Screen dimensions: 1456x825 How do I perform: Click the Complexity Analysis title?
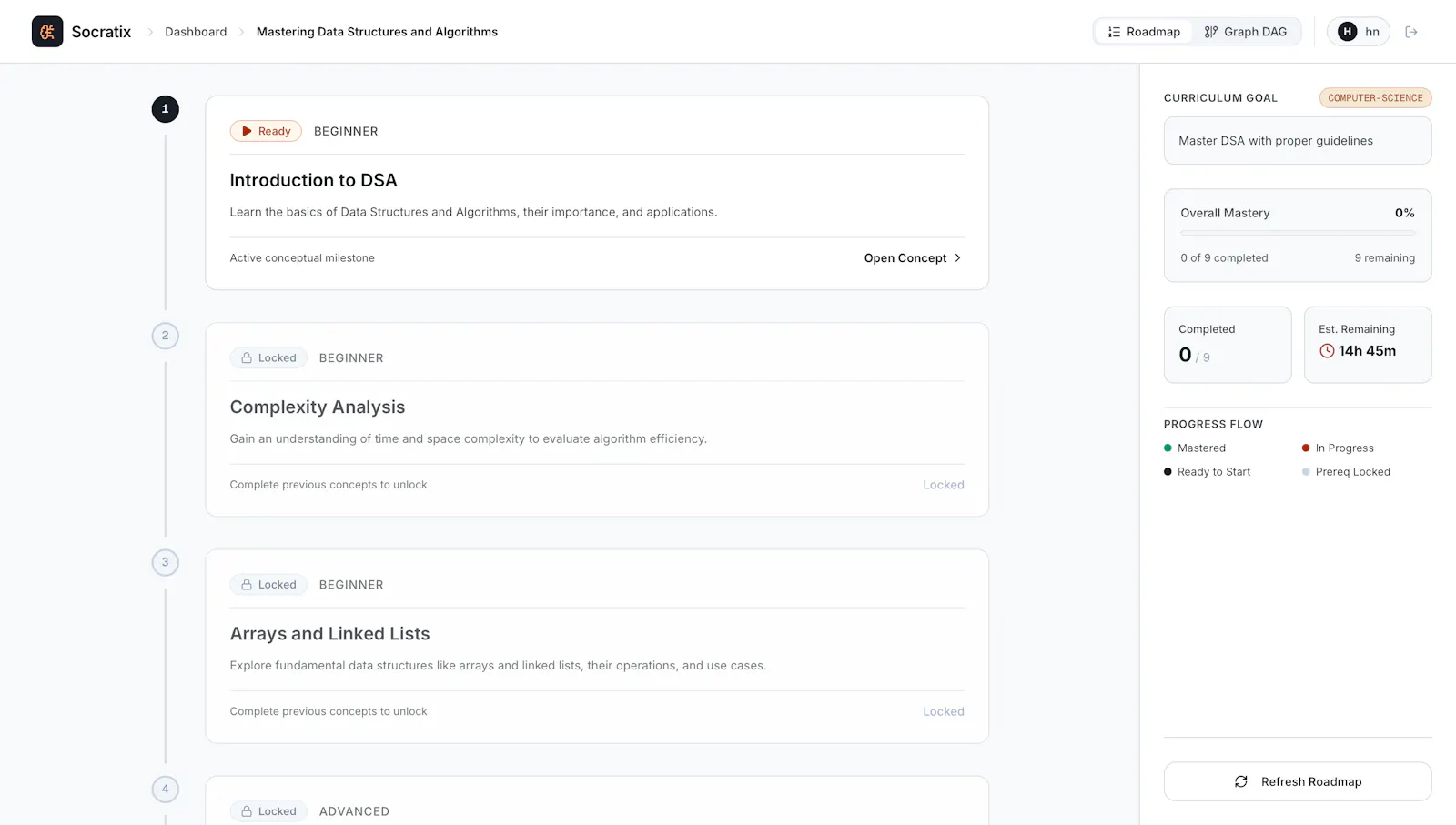tap(317, 407)
